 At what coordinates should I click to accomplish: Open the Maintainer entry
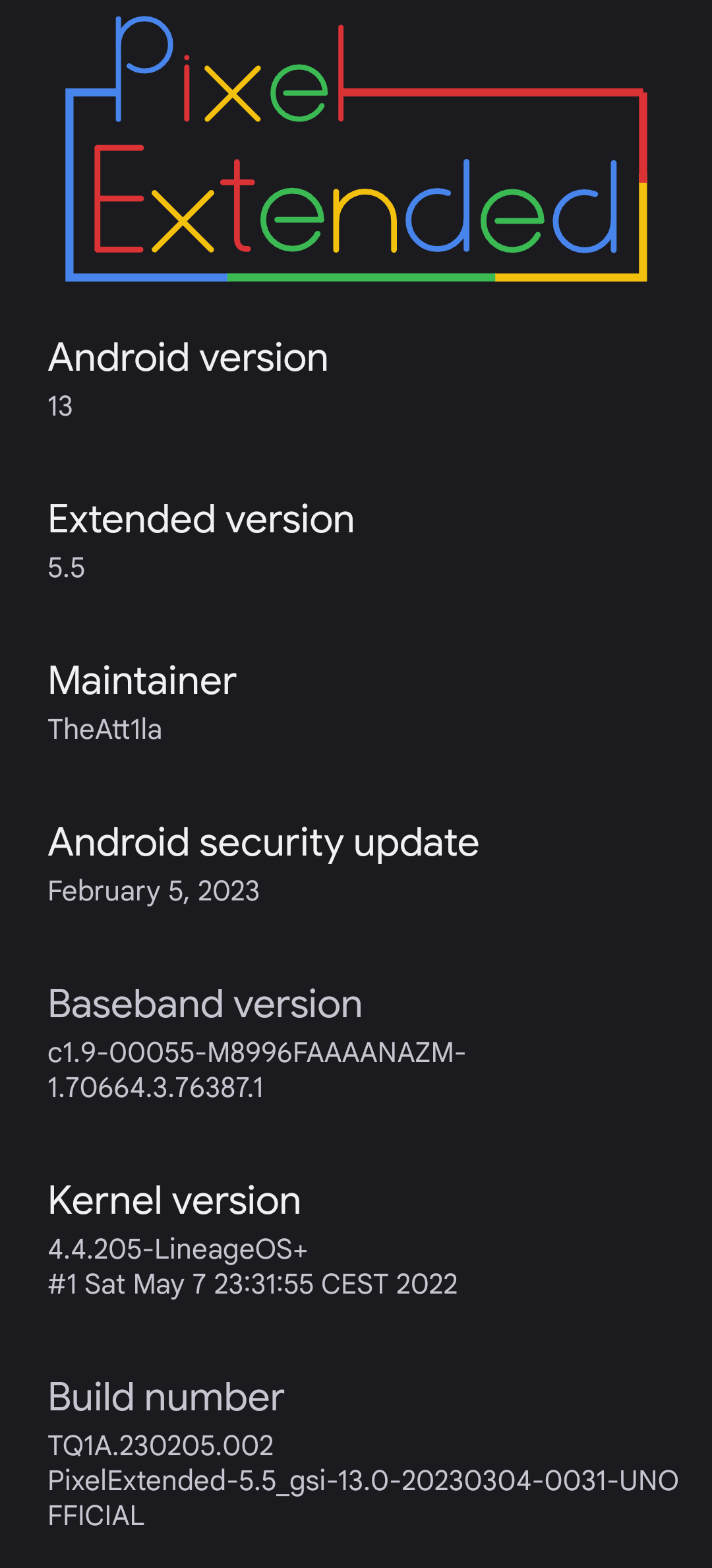click(356, 703)
